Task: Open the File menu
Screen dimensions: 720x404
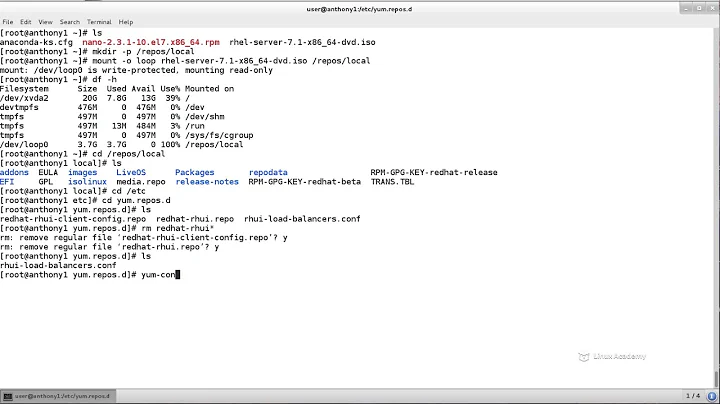Action: (8, 22)
